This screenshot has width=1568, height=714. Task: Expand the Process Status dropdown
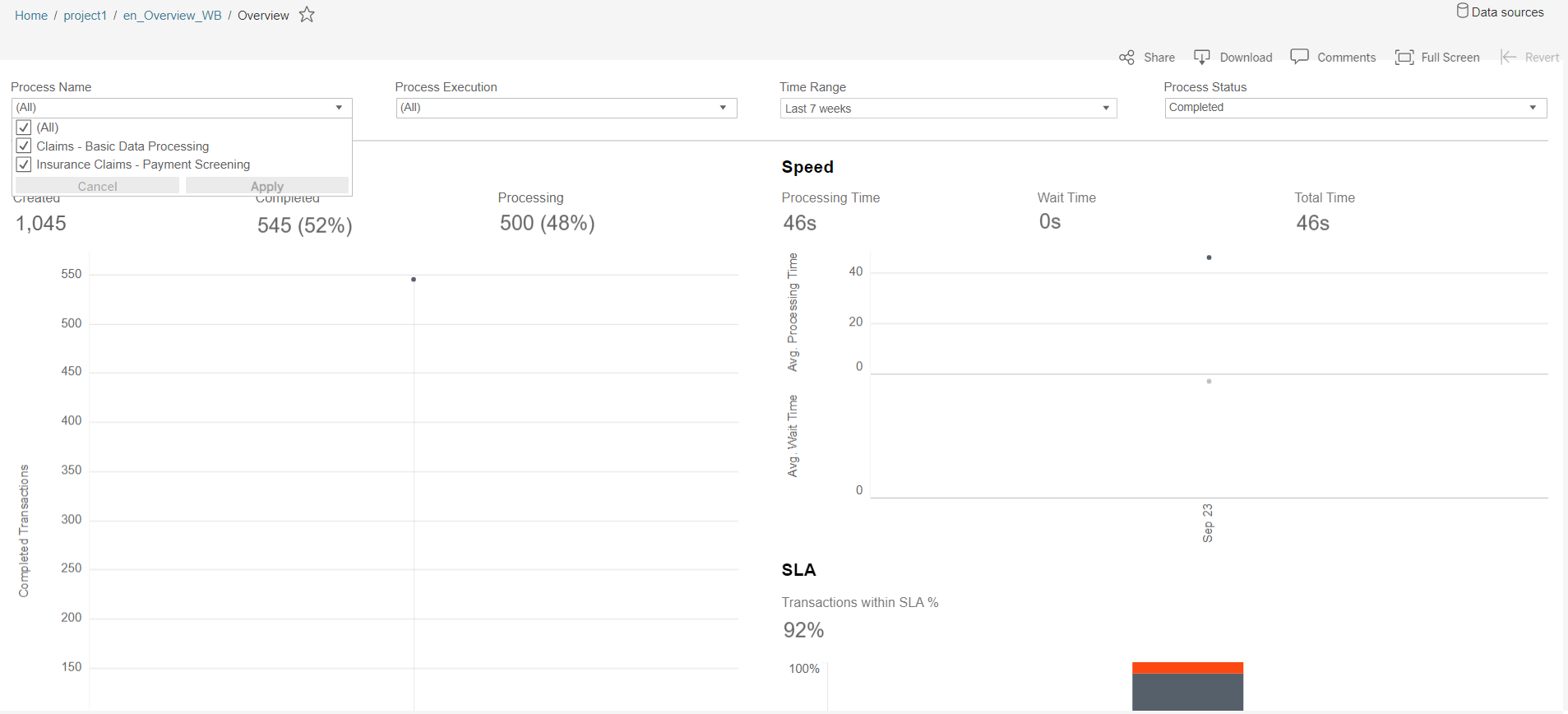[x=1355, y=108]
